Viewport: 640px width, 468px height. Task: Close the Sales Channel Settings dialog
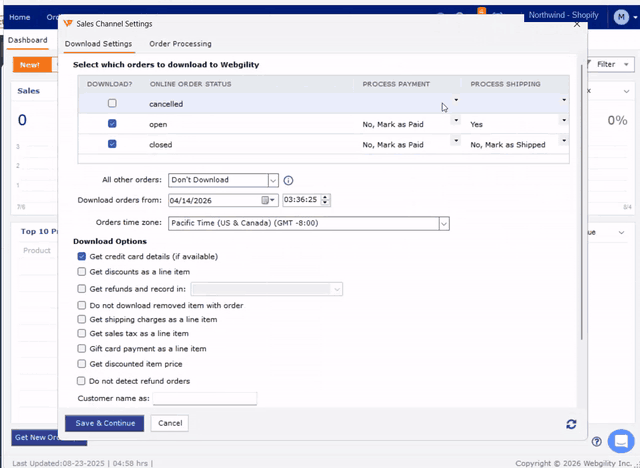coord(577,24)
